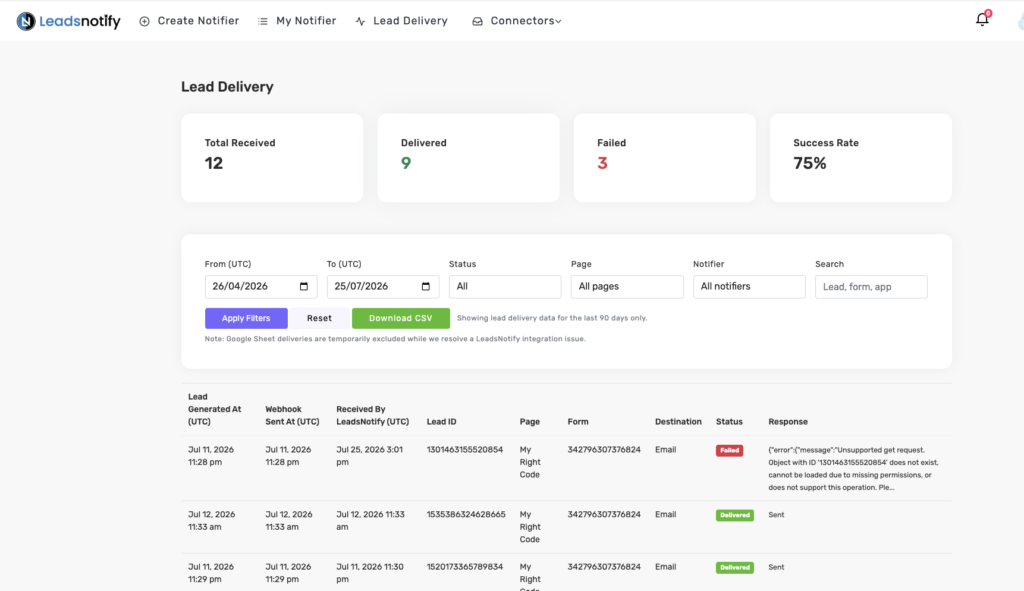
Task: Open the From (UTC) calendar picker icon
Action: [x=304, y=287]
